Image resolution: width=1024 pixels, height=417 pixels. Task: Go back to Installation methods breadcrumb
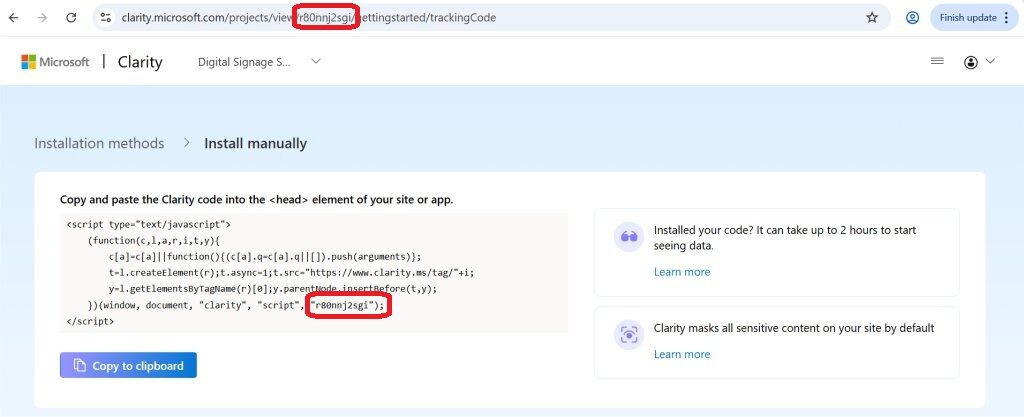99,143
